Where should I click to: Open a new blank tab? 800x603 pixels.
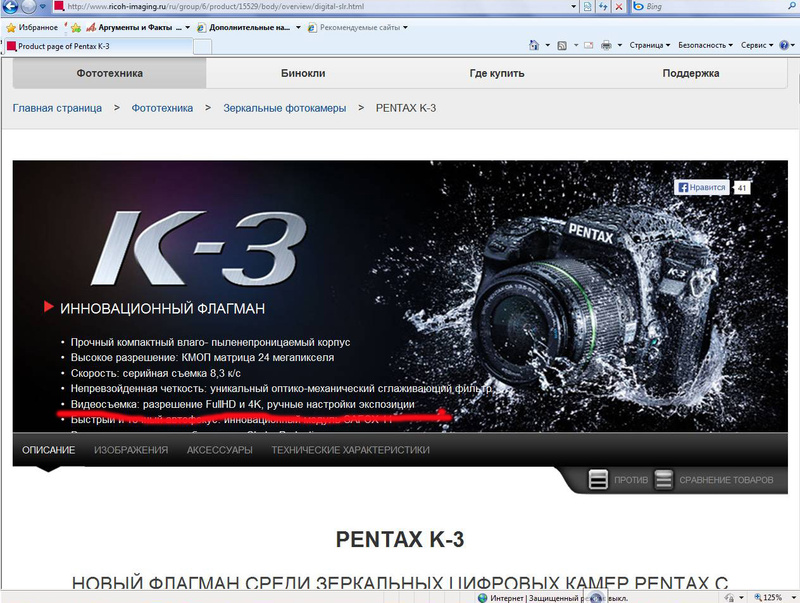pos(203,47)
